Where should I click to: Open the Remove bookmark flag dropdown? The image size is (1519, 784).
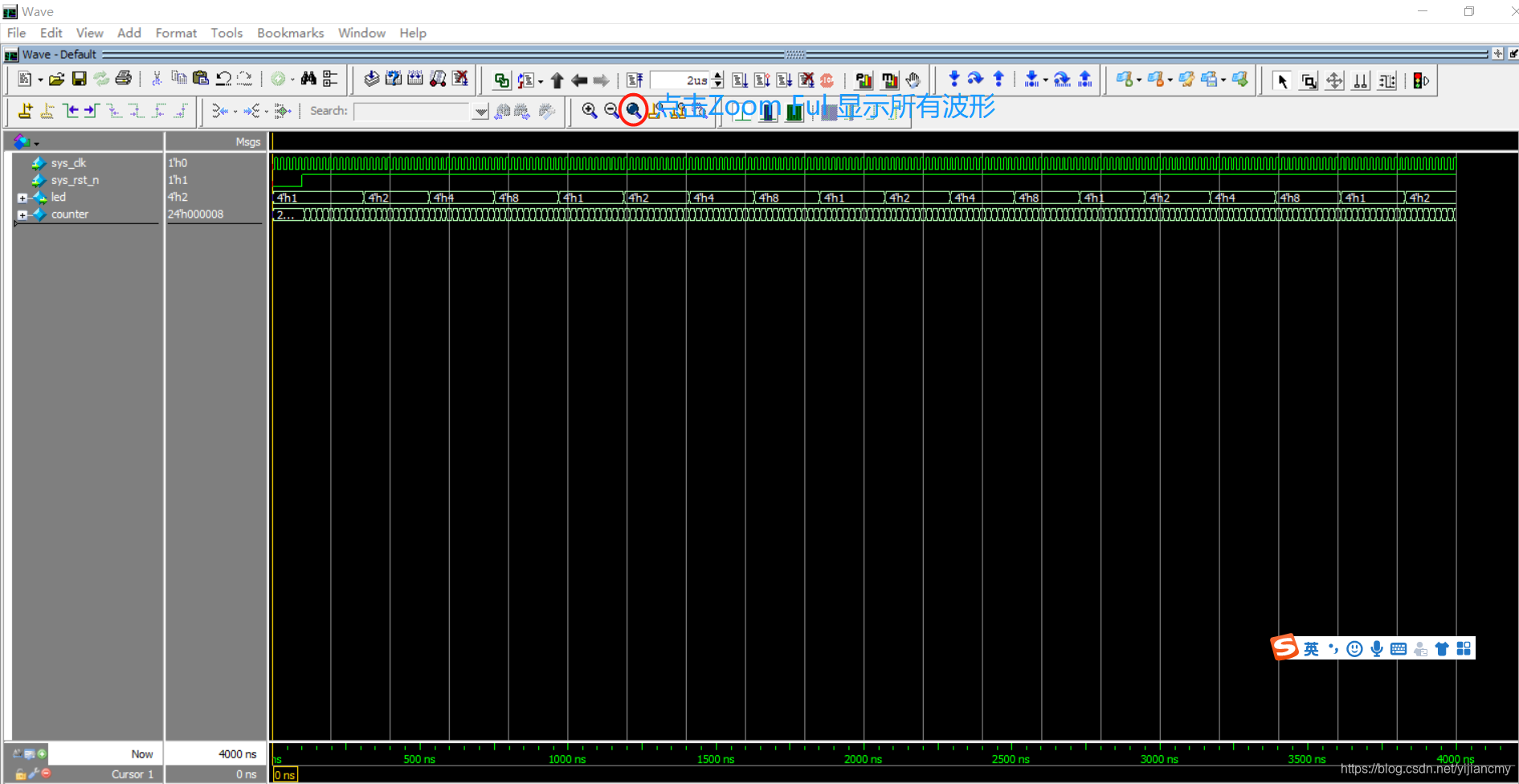click(1170, 80)
